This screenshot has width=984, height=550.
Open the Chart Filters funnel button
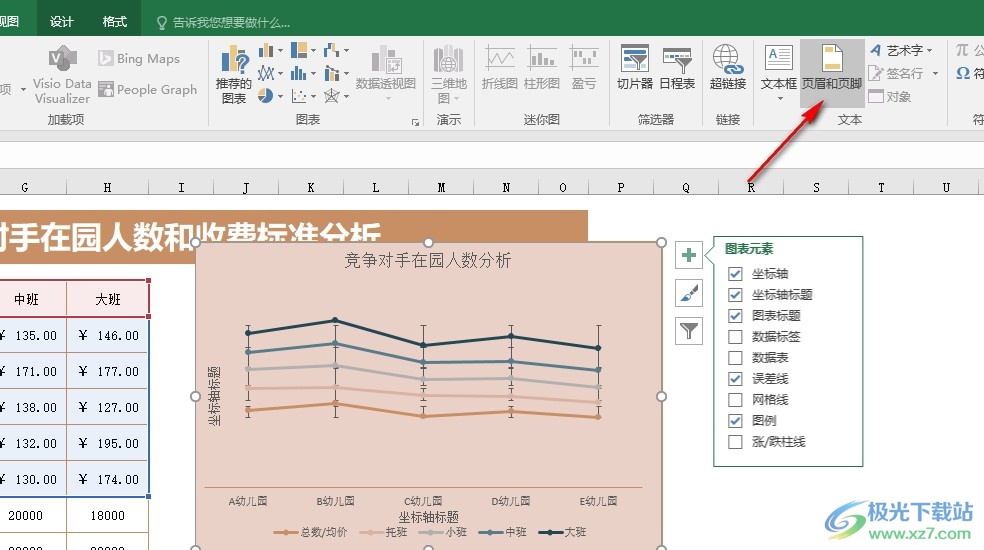pos(689,329)
